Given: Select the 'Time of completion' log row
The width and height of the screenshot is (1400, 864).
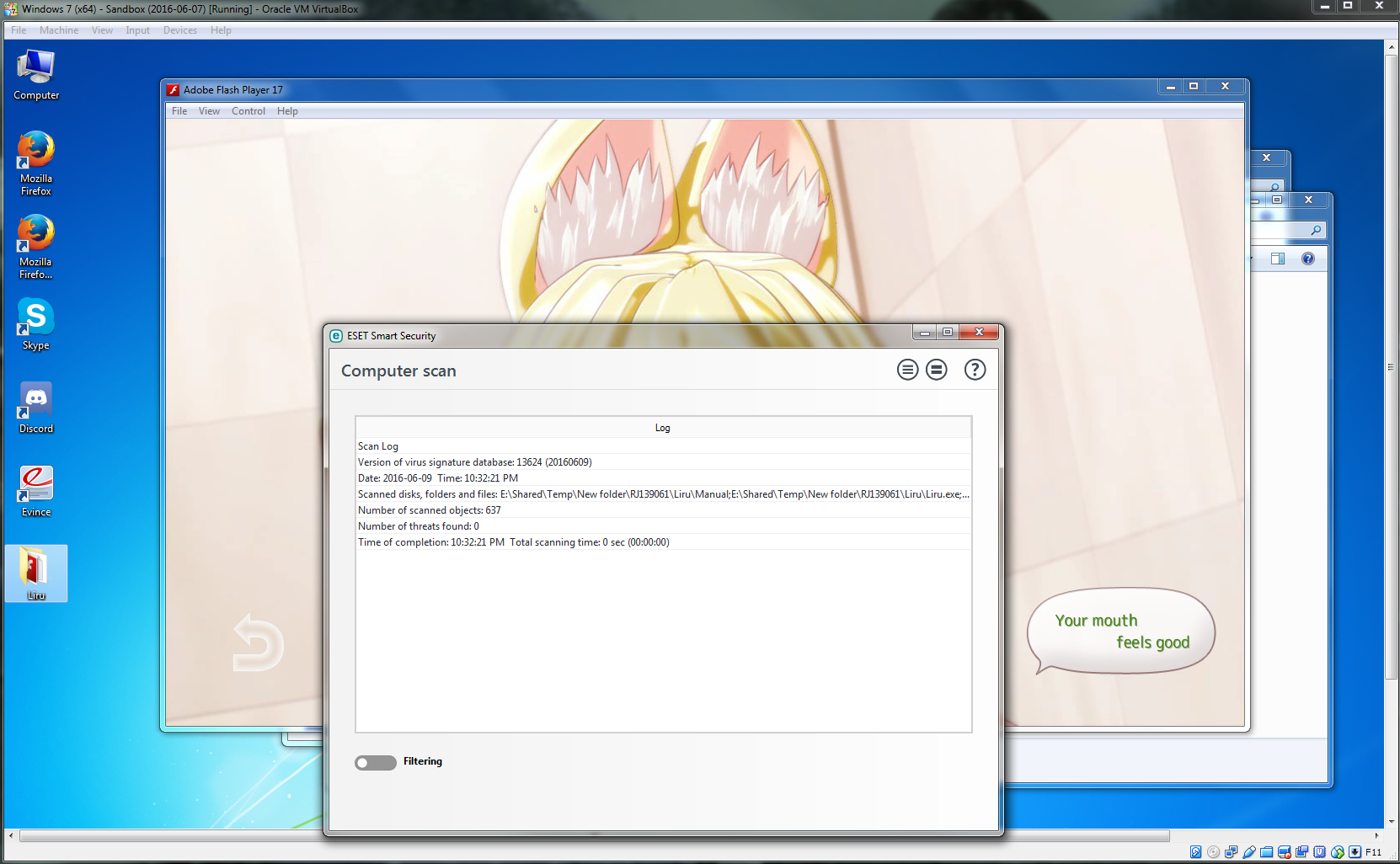Looking at the screenshot, I should coord(663,542).
